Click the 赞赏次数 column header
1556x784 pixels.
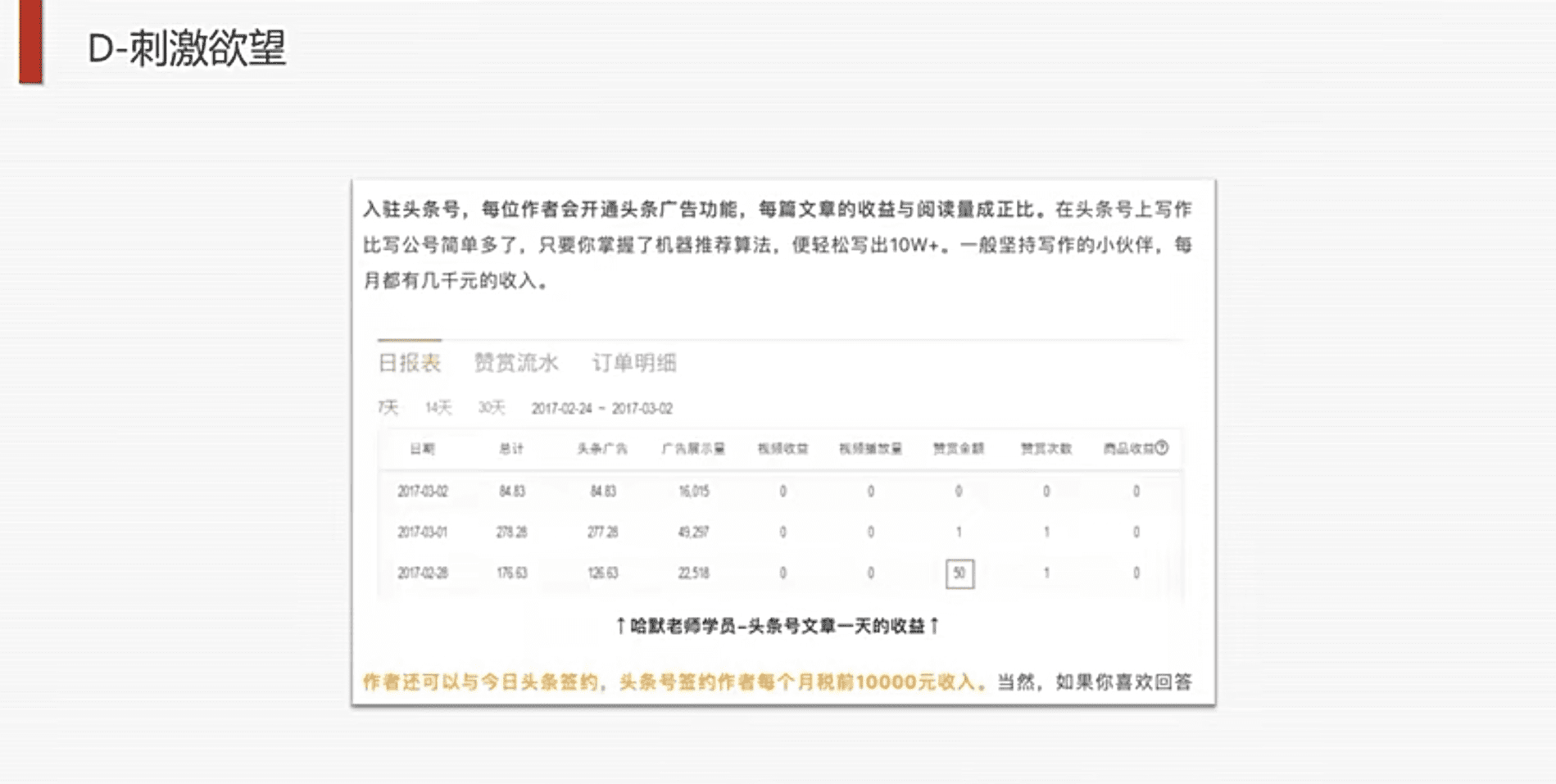1046,448
